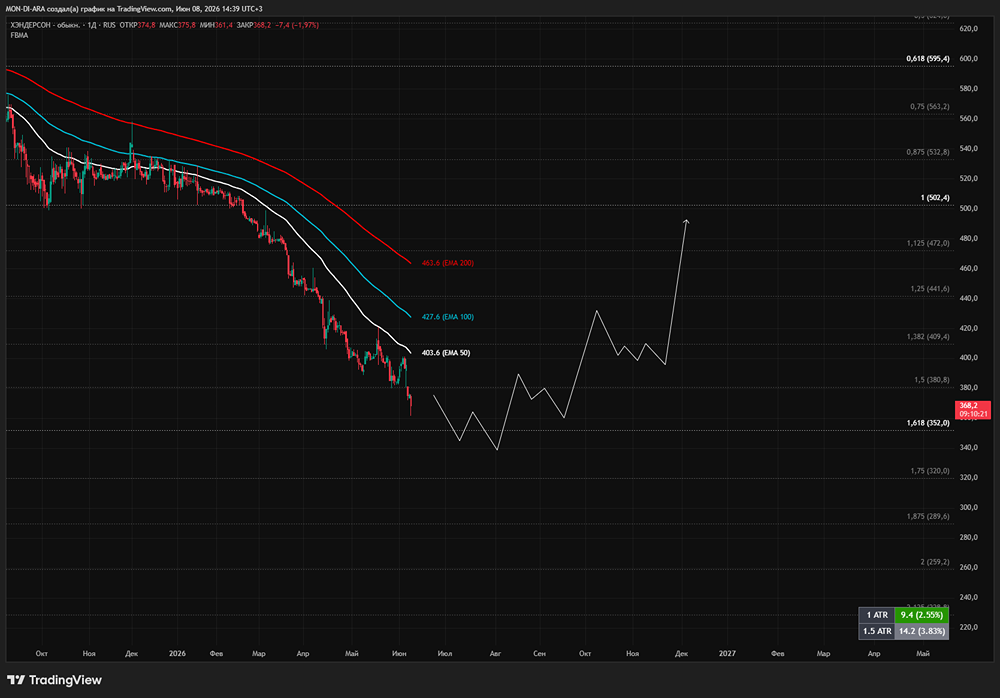Click the 440,0 price axis label
The height and width of the screenshot is (698, 1000).
click(x=968, y=299)
